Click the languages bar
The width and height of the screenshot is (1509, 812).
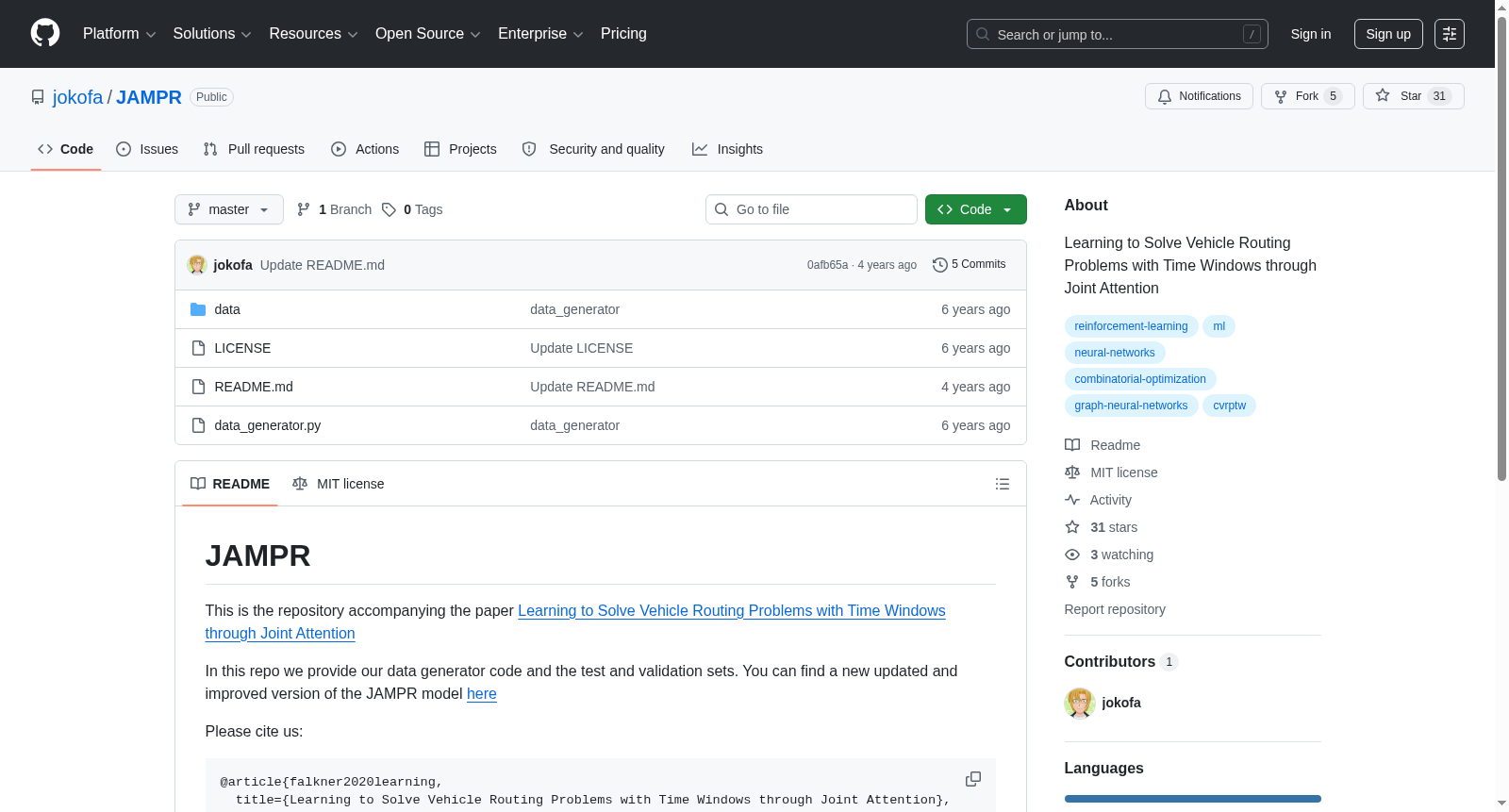[x=1193, y=799]
